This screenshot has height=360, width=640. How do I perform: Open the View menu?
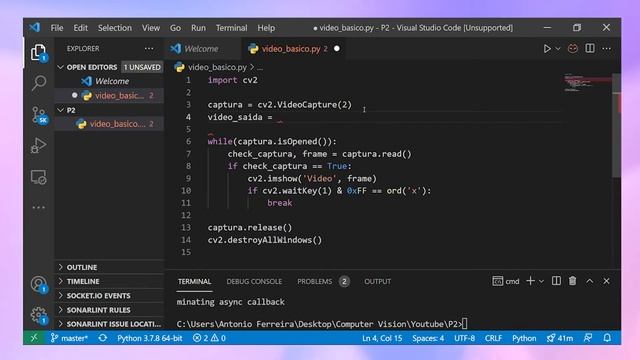(151, 28)
